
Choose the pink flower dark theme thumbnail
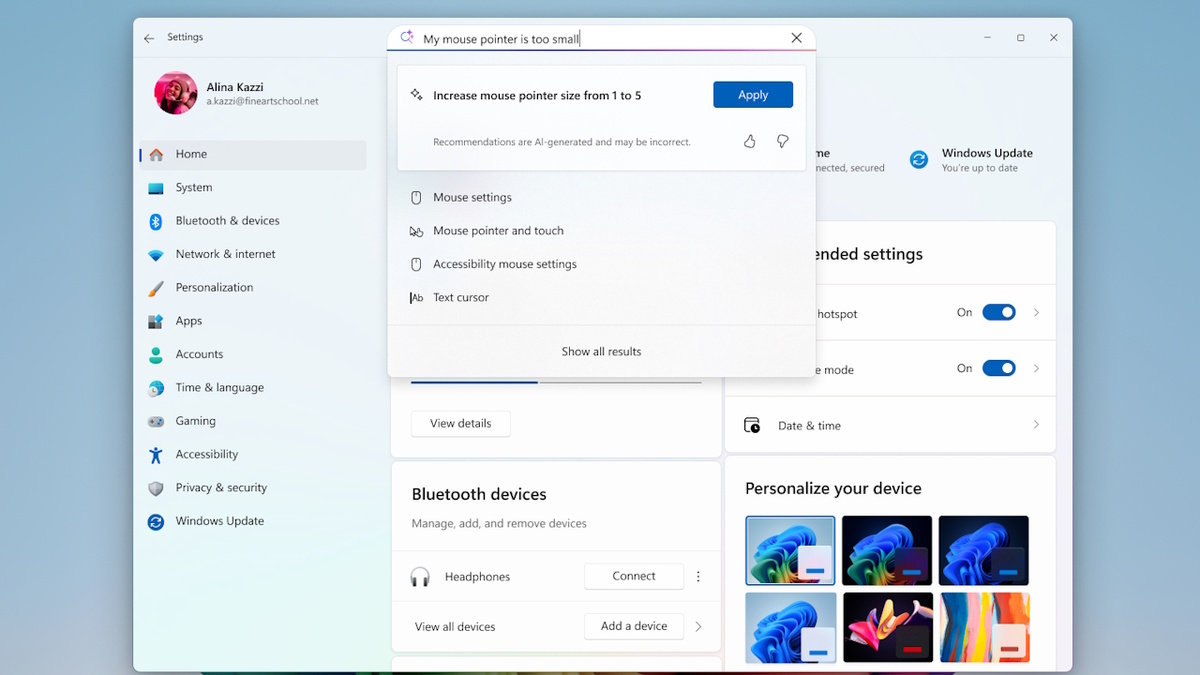coord(887,627)
